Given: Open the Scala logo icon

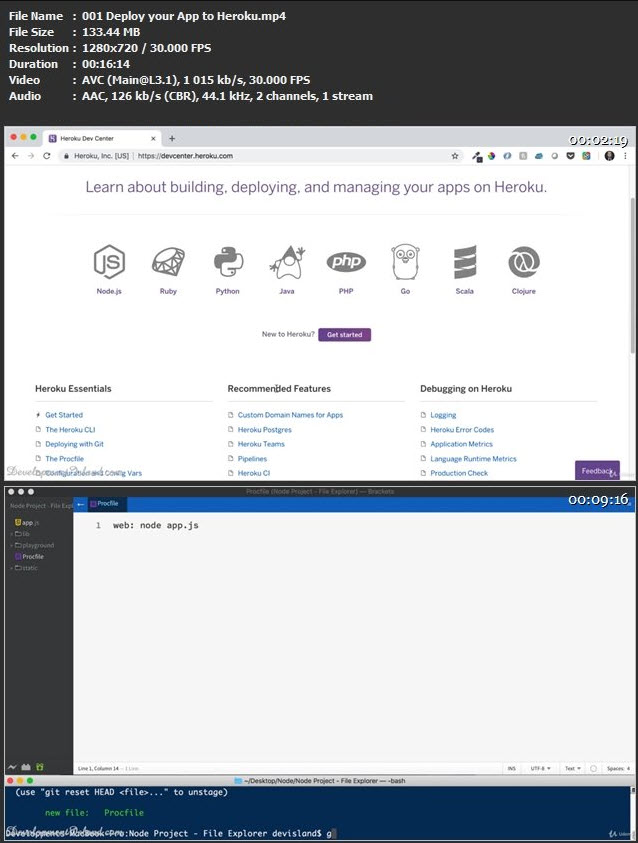Looking at the screenshot, I should coord(465,261).
